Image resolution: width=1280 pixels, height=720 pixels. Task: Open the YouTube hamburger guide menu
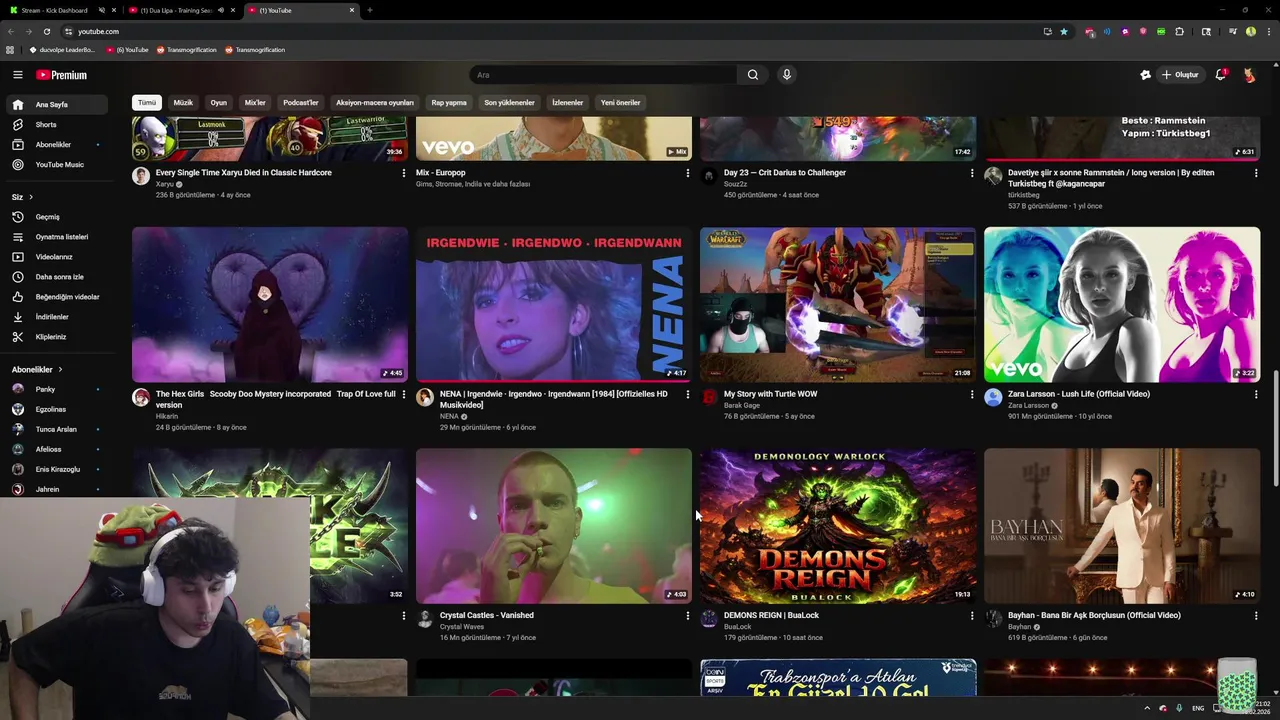click(17, 75)
